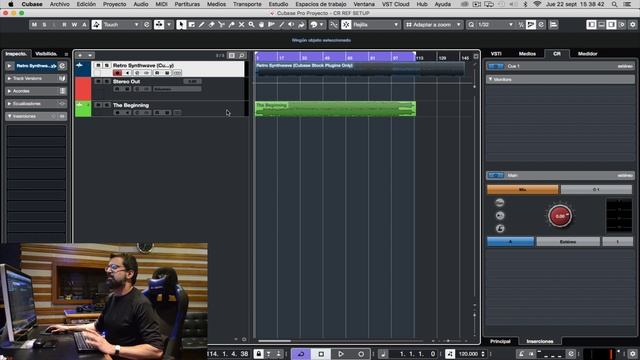Image resolution: width=640 pixels, height=360 pixels.
Task: Open the Touch automation mode dropdown
Action: point(121,24)
